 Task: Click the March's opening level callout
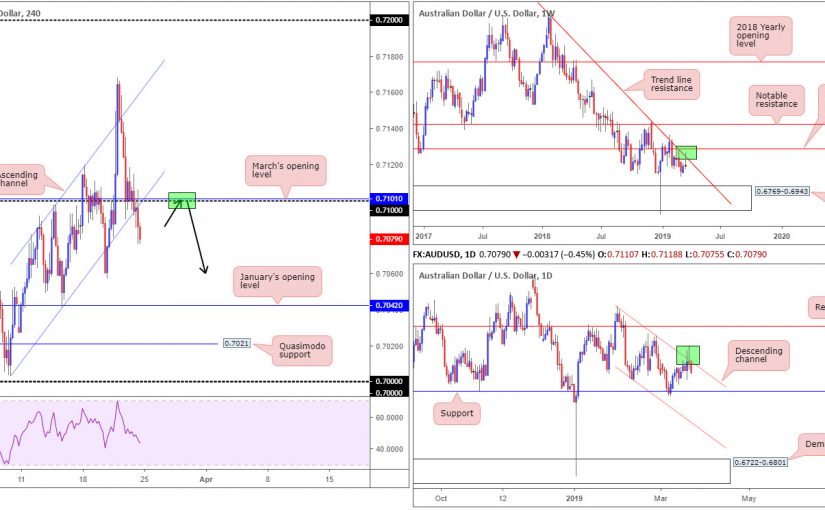[x=285, y=170]
